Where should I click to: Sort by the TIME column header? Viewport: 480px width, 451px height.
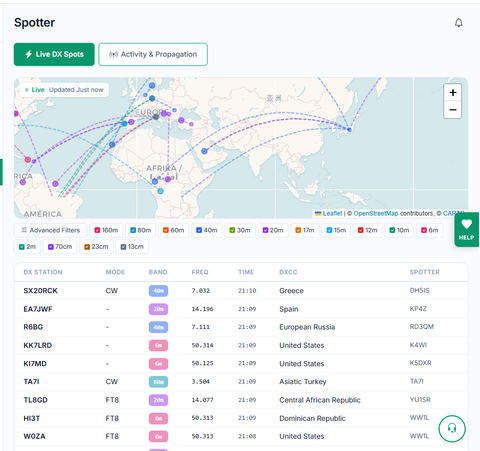tap(246, 272)
